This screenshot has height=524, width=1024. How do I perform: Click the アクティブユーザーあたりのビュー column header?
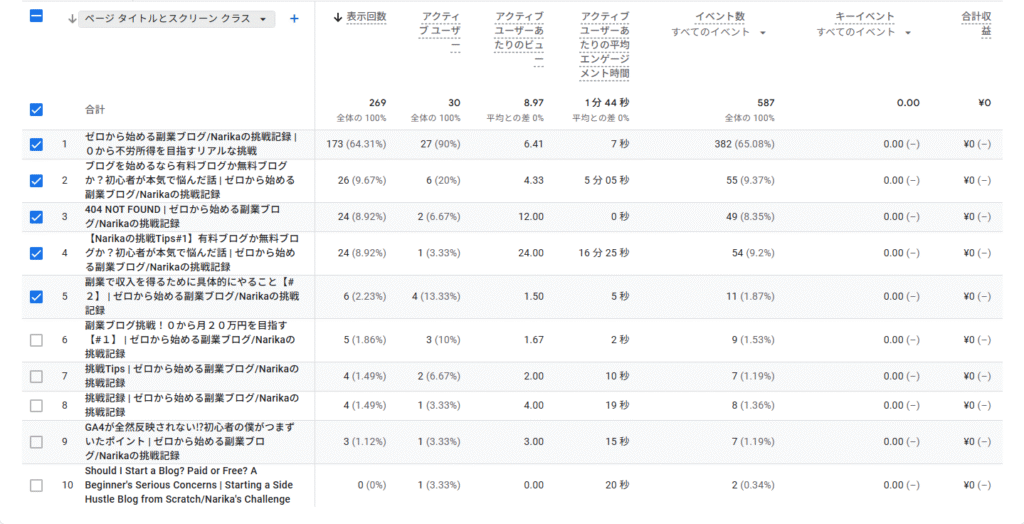(520, 38)
